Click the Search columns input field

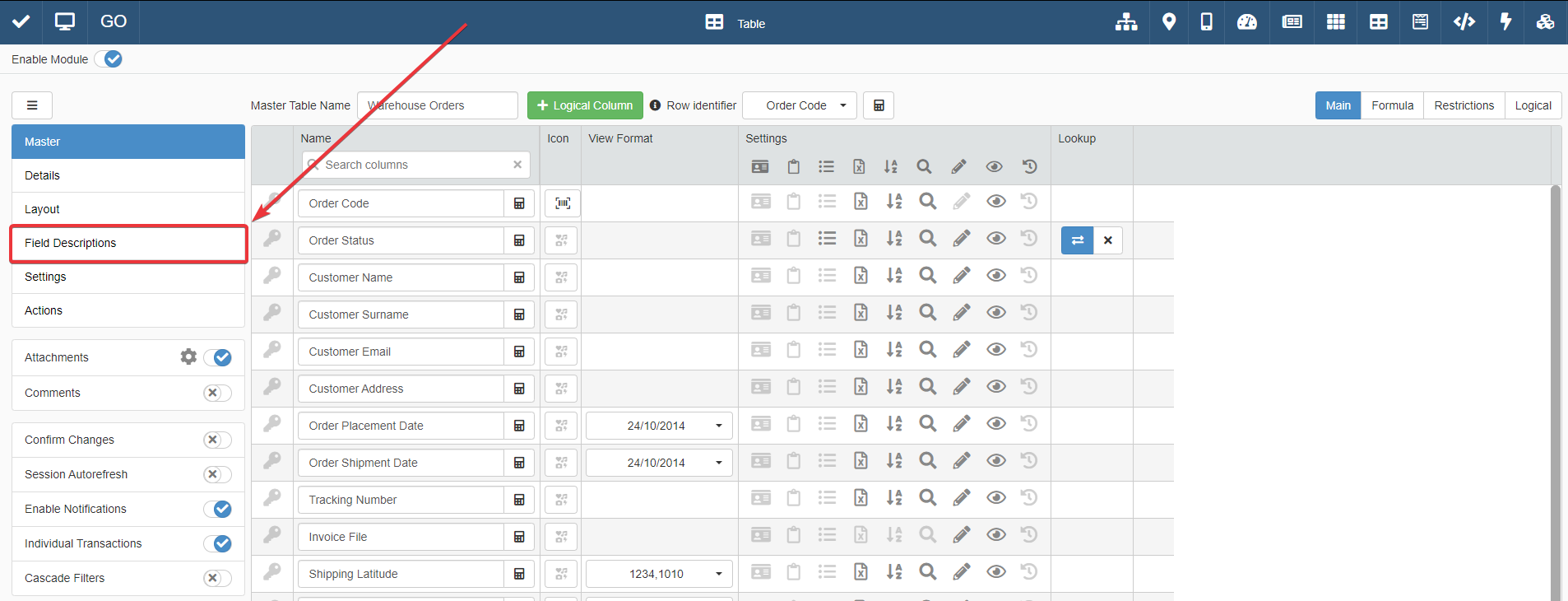(416, 165)
